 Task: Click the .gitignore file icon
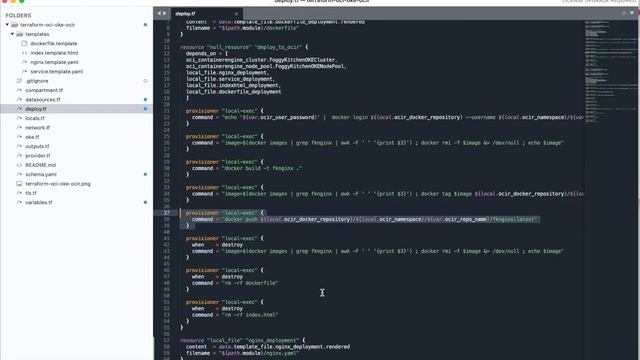point(19,81)
